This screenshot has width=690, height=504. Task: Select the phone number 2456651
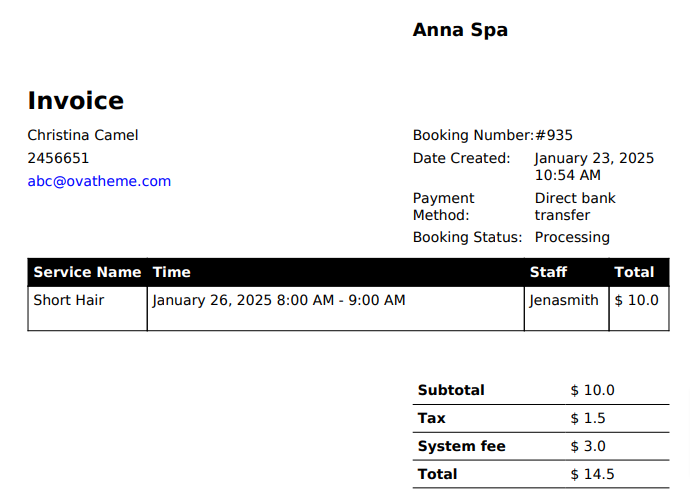58,158
